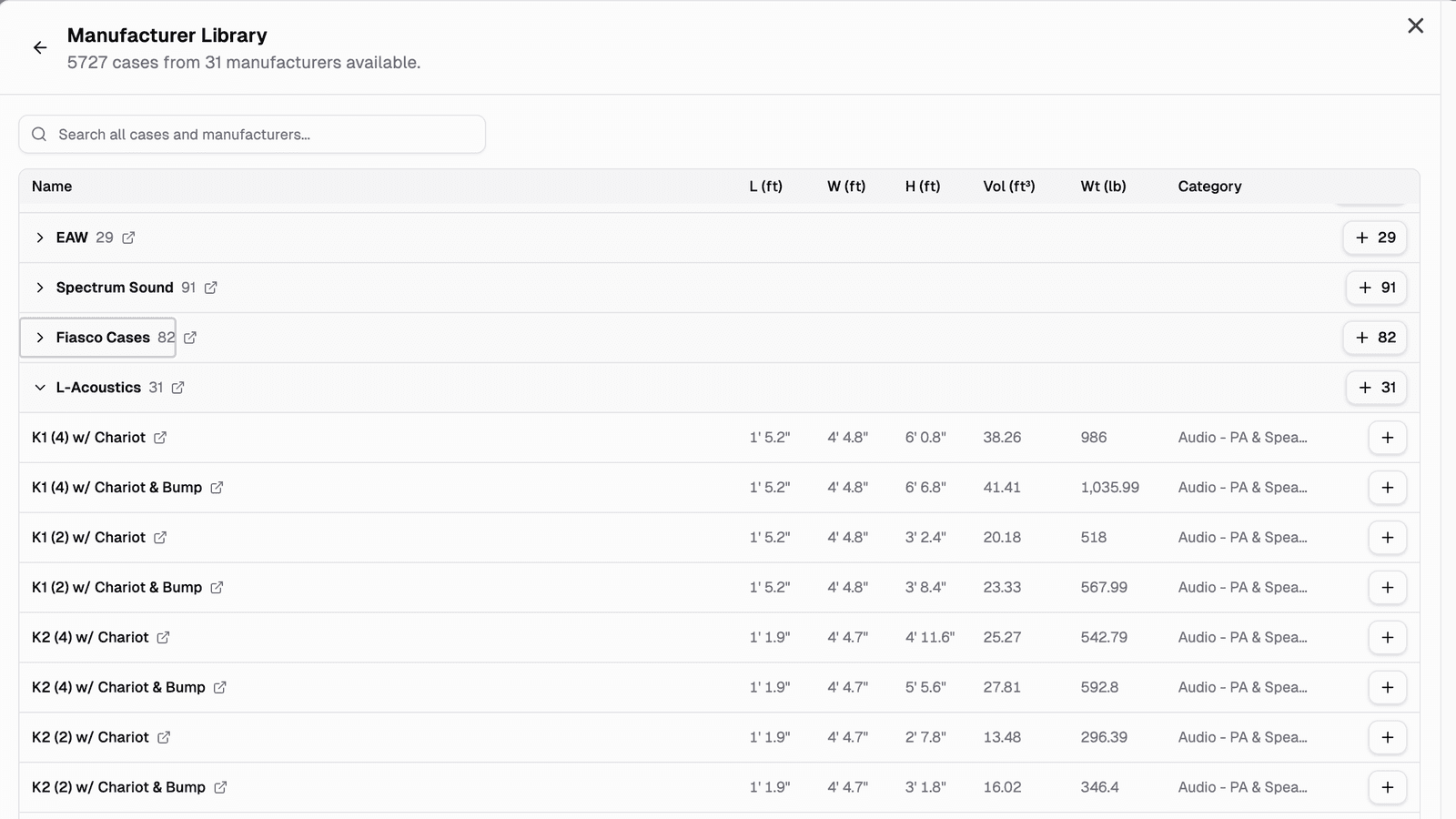Add K2 (4) w/ Chariot & Bump case
The image size is (1456, 819).
click(x=1388, y=688)
